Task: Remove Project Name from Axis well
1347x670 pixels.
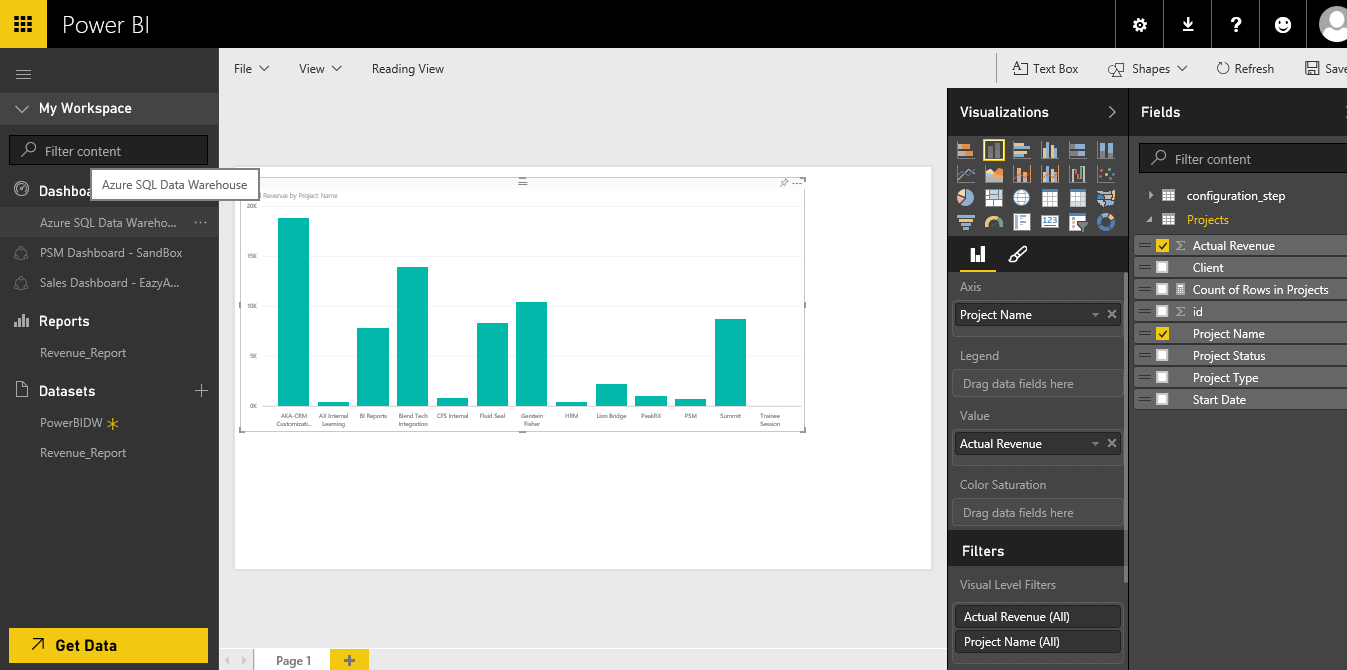Action: click(1111, 315)
